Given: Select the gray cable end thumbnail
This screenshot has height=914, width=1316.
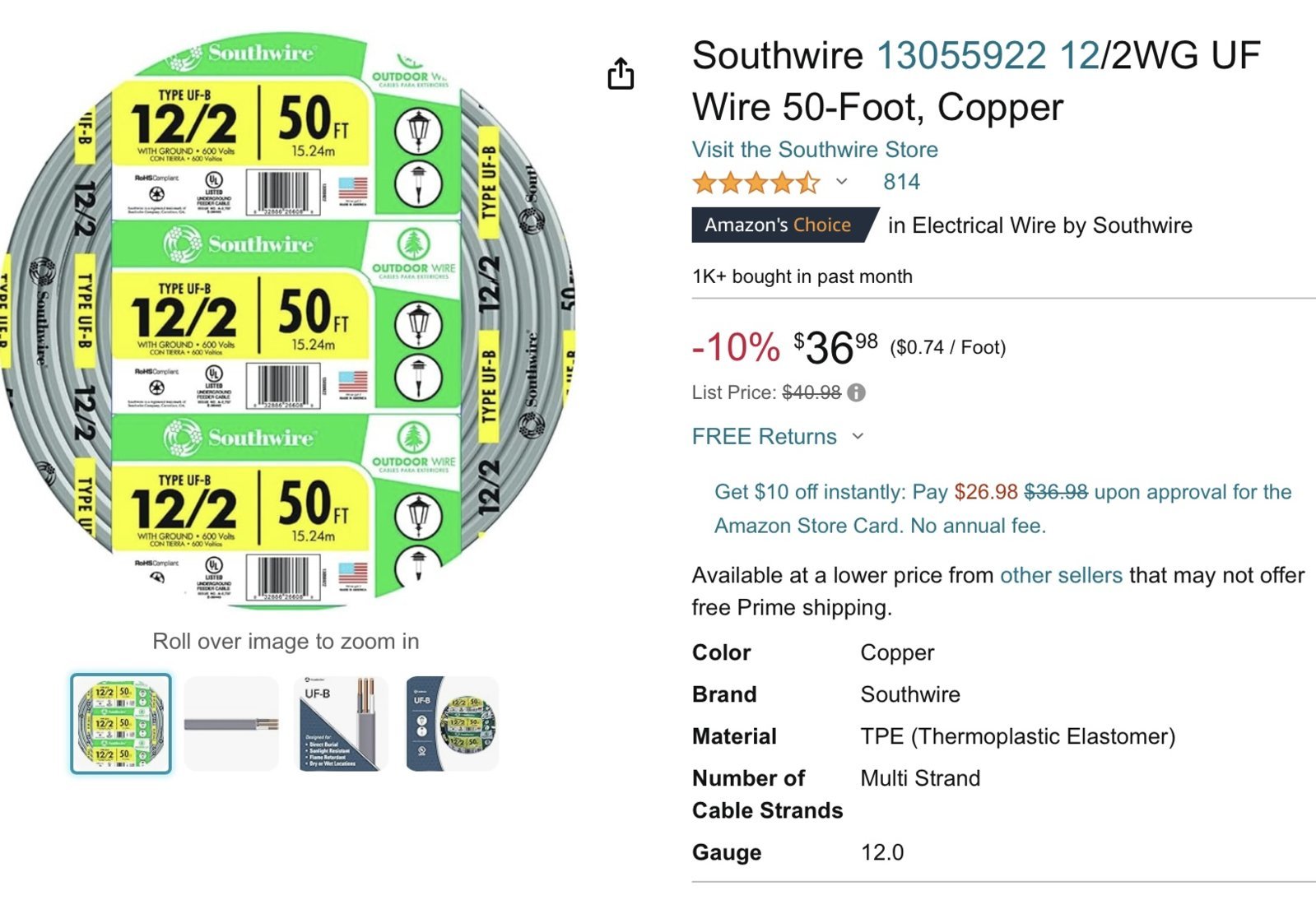Looking at the screenshot, I should pos(231,724).
